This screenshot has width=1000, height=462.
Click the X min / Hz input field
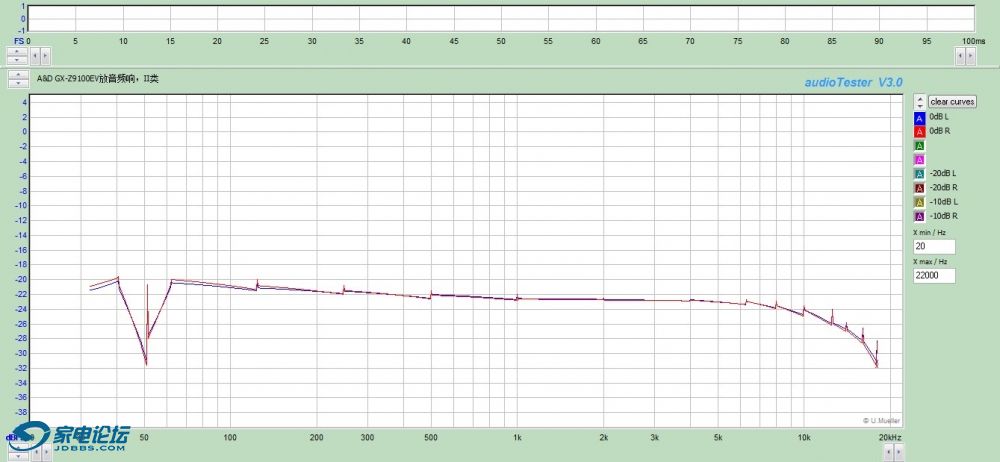[934, 246]
